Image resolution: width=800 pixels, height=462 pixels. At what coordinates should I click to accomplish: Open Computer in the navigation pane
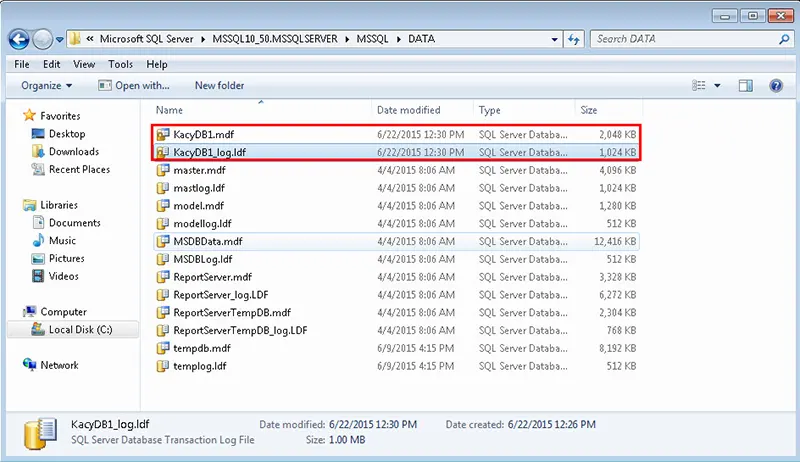click(63, 312)
